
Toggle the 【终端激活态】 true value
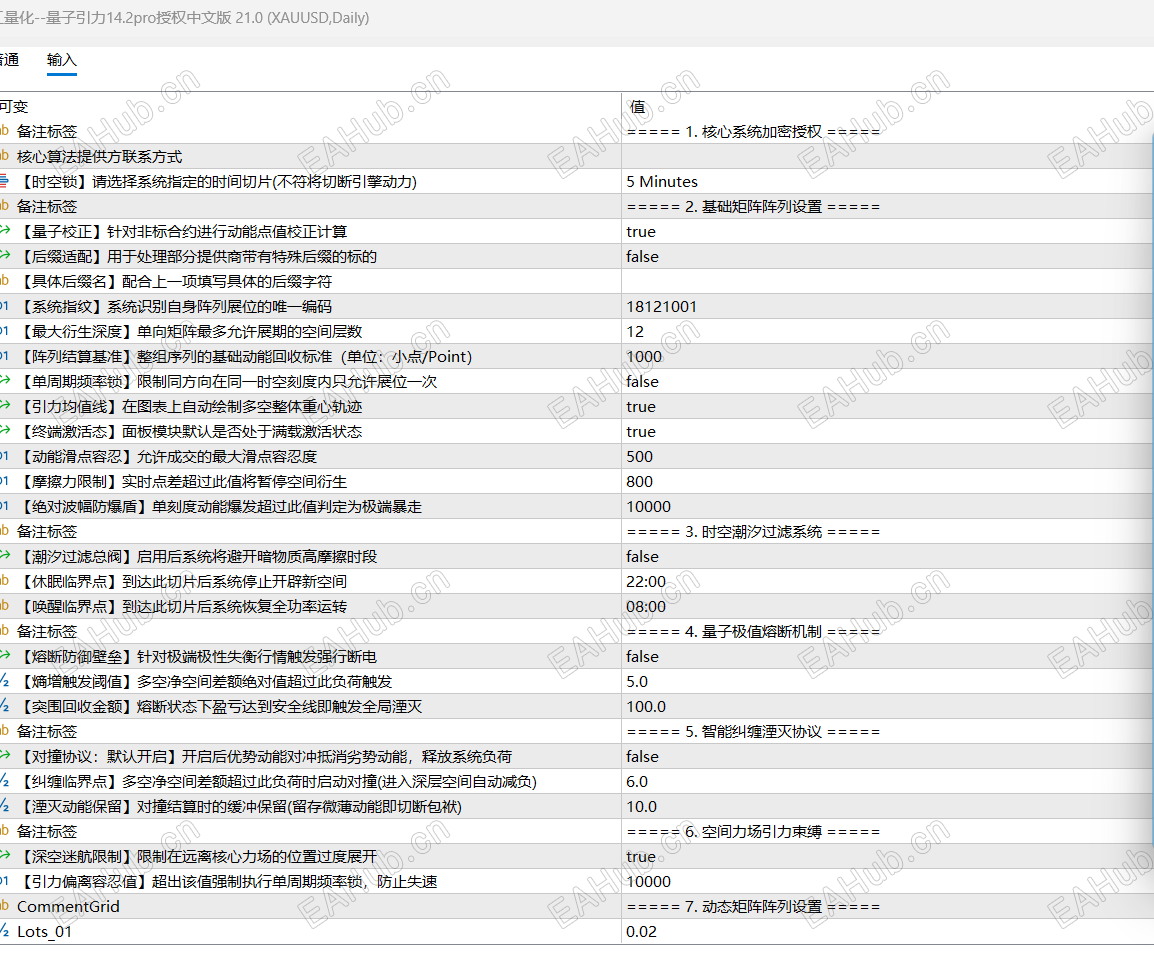pyautogui.click(x=640, y=432)
